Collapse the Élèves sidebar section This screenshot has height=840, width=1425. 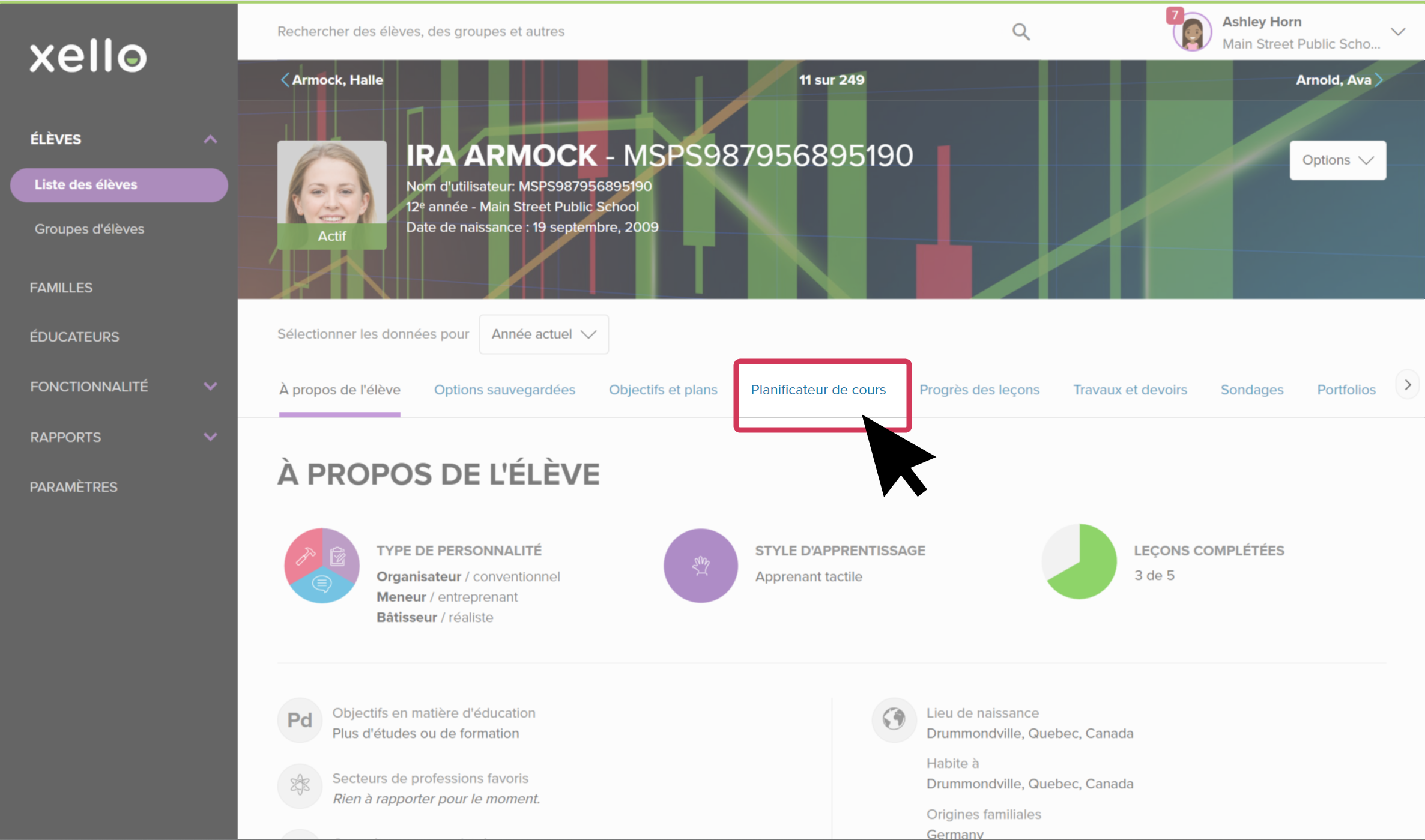pyautogui.click(x=210, y=139)
